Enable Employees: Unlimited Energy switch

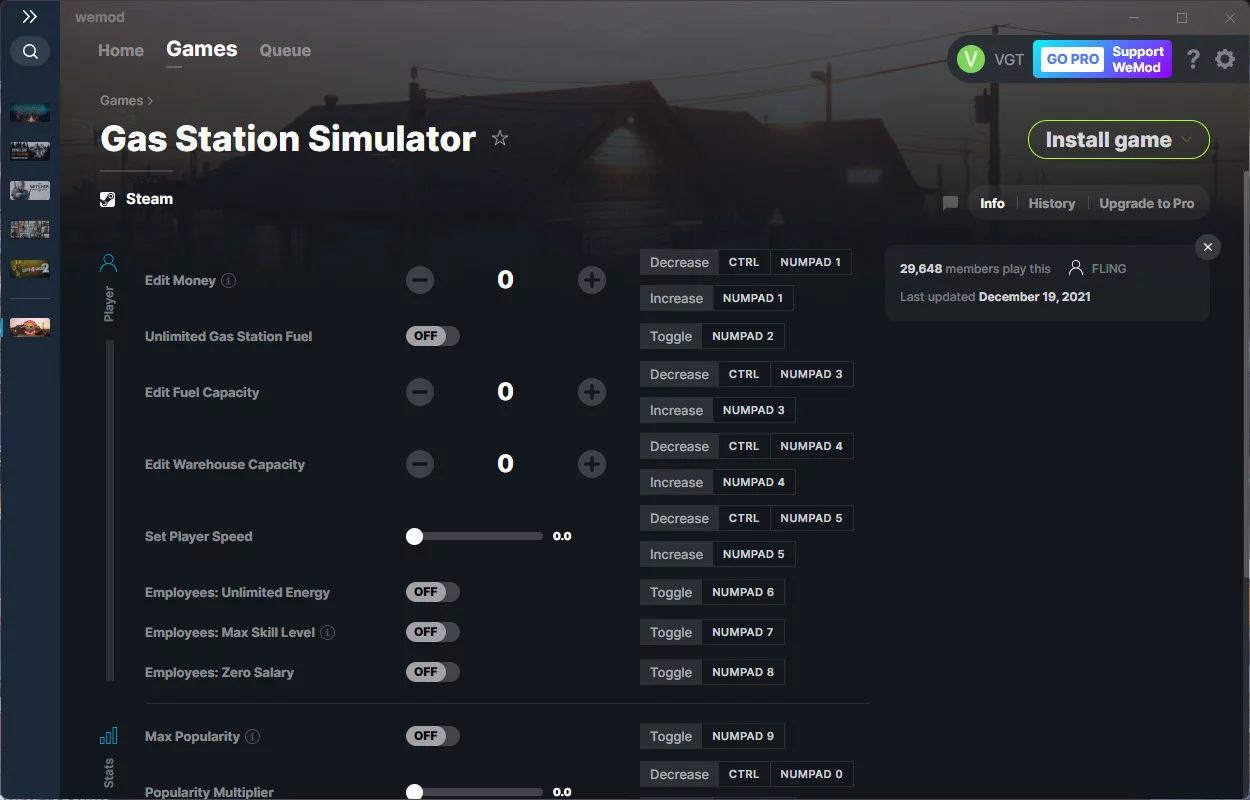point(433,592)
